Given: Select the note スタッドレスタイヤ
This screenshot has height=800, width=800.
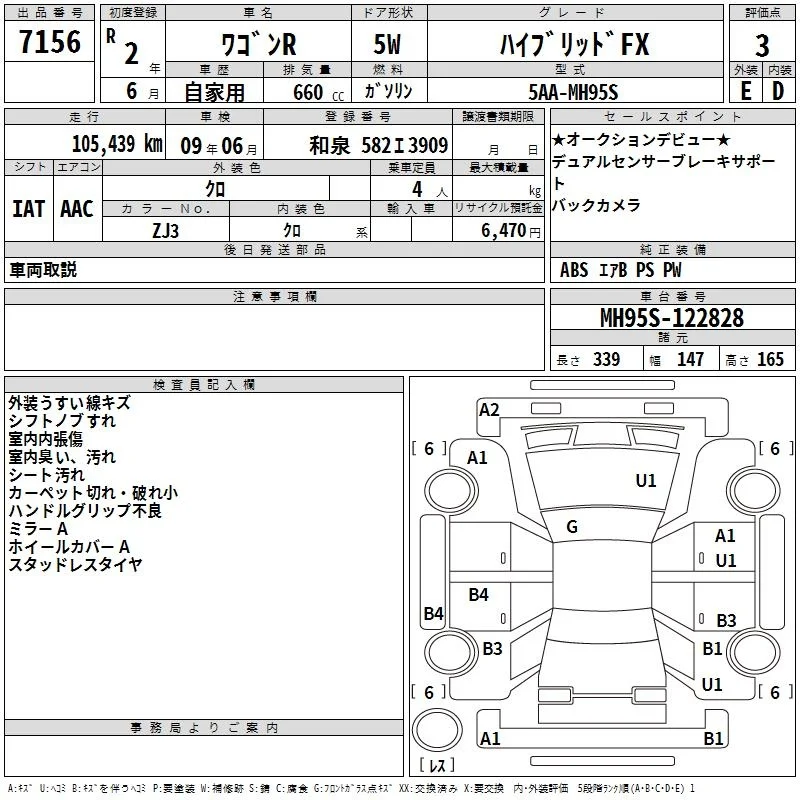Looking at the screenshot, I should [75, 564].
